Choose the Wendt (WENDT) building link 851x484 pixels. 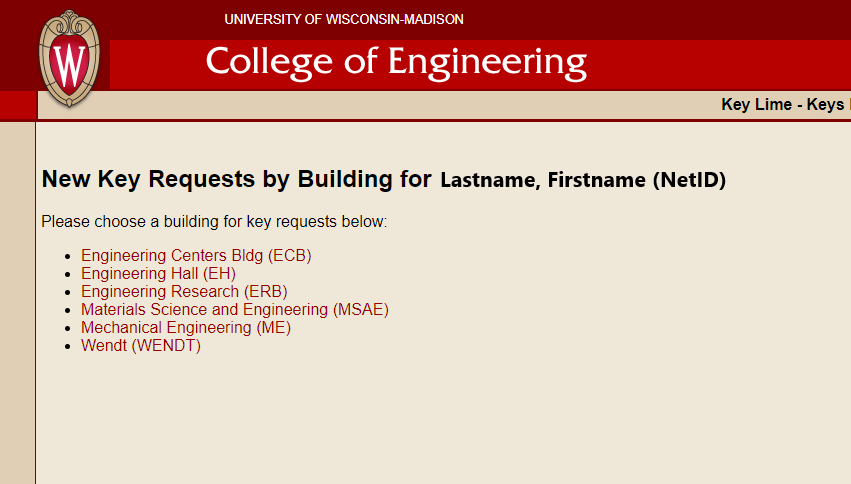tap(141, 346)
